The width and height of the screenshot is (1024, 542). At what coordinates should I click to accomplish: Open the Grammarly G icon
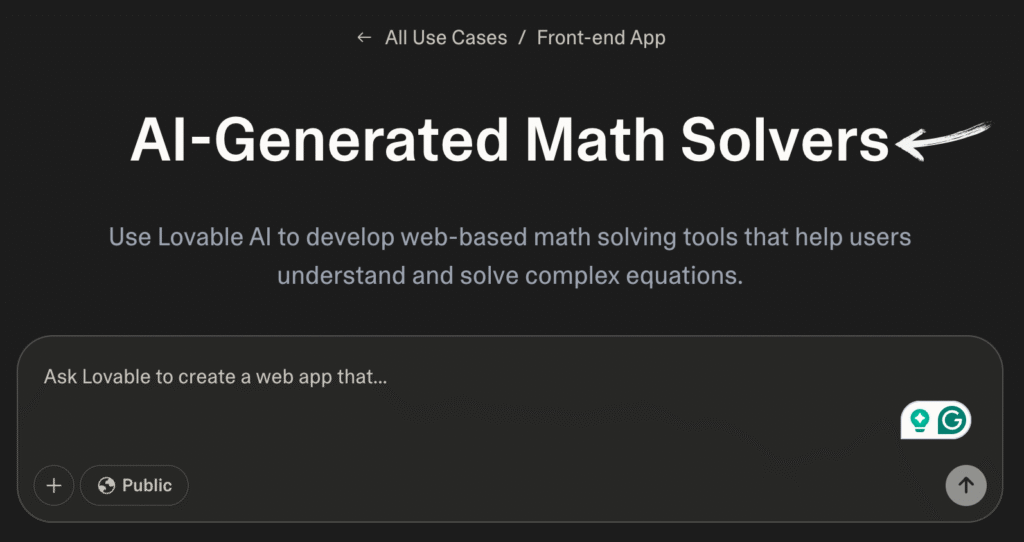pyautogui.click(x=952, y=420)
